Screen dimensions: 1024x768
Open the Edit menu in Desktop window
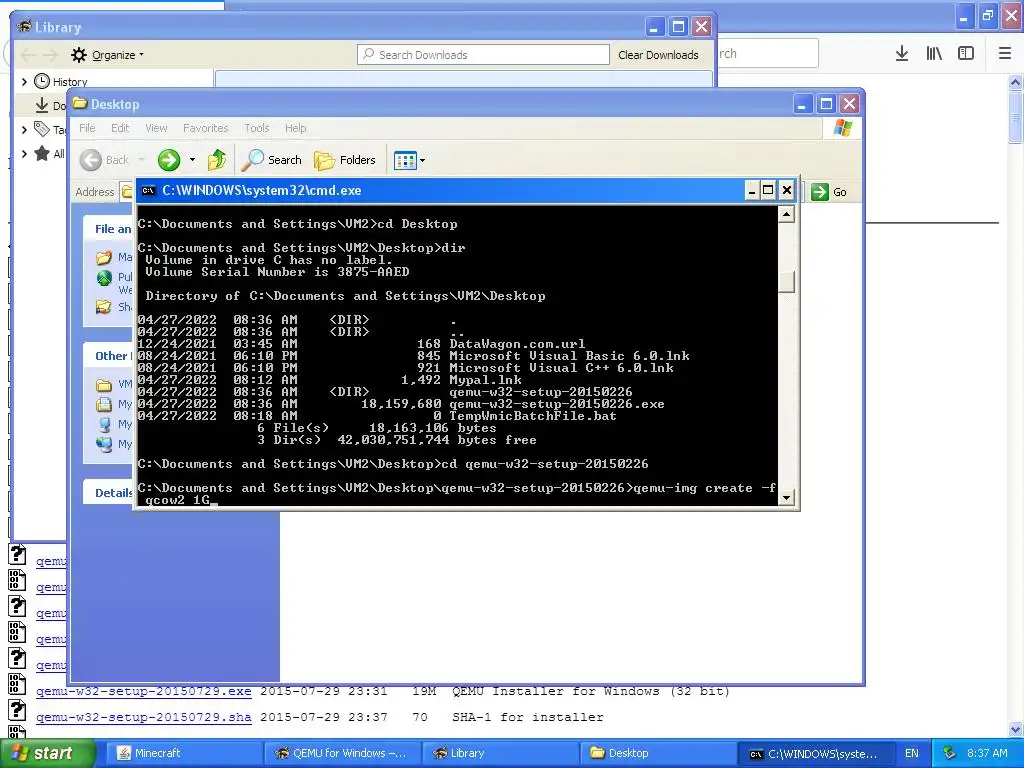click(x=120, y=128)
